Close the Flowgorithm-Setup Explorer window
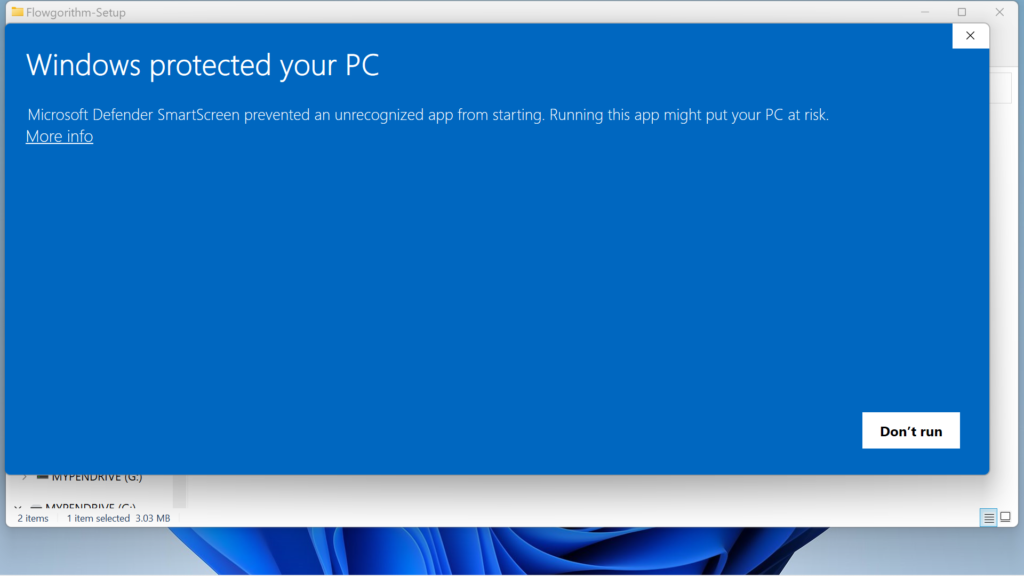1024x576 pixels. 999,12
